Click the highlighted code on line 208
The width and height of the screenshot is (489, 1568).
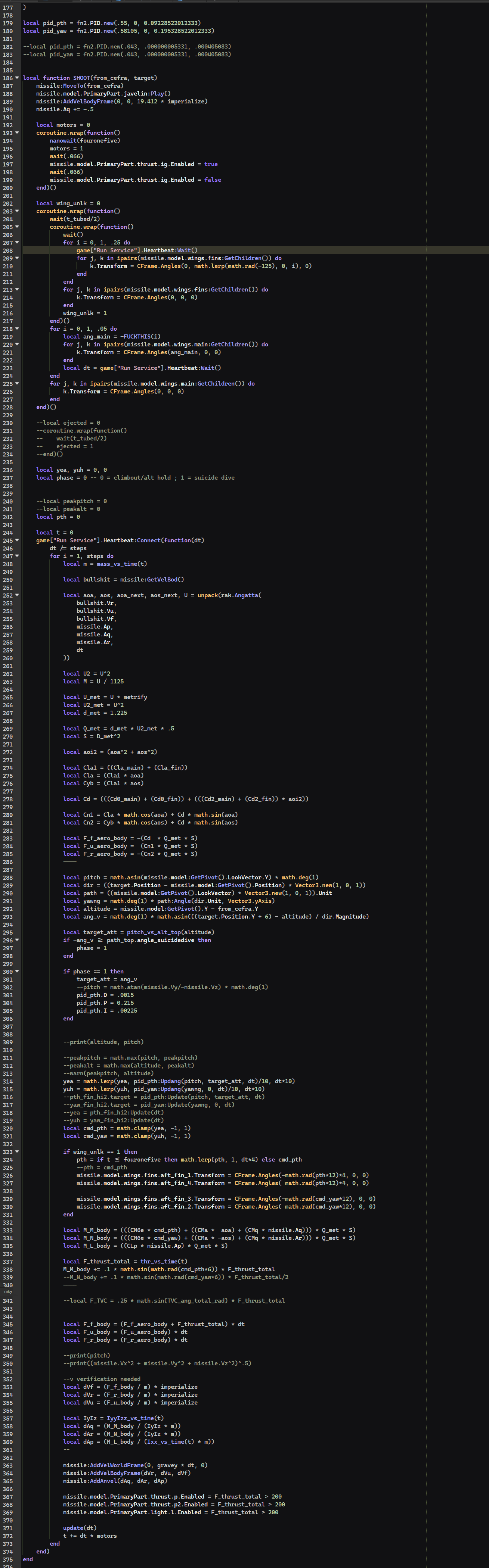137,250
